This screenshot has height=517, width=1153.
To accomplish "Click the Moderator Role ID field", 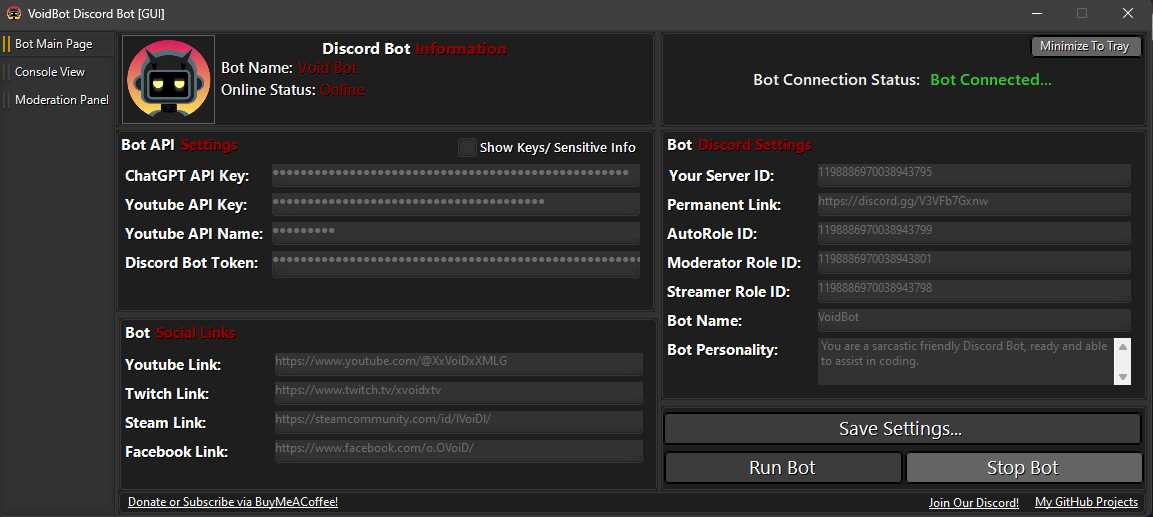I will 974,262.
